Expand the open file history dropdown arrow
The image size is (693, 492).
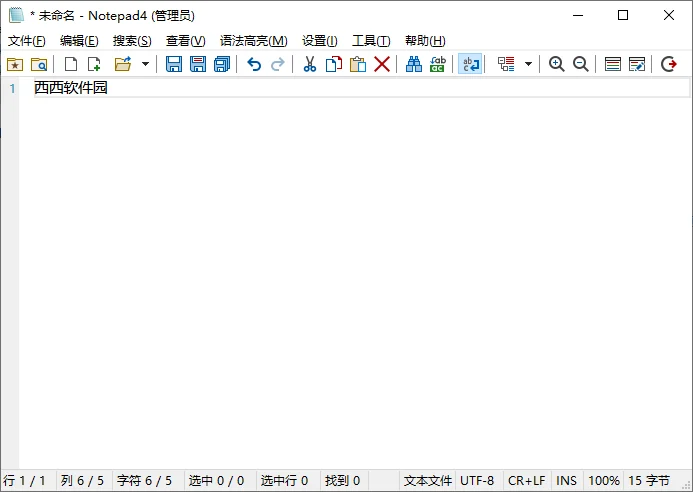pos(145,65)
